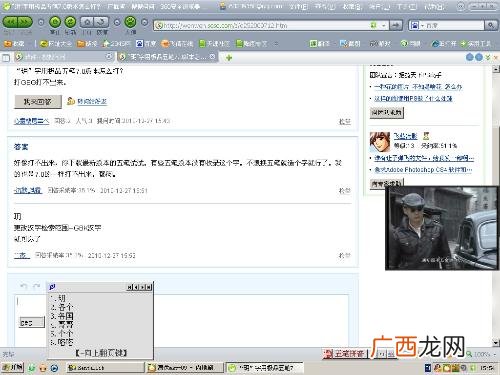Open the 100% page zoom control
Image resolution: width=500 pixels, height=375 pixels.
[x=482, y=354]
